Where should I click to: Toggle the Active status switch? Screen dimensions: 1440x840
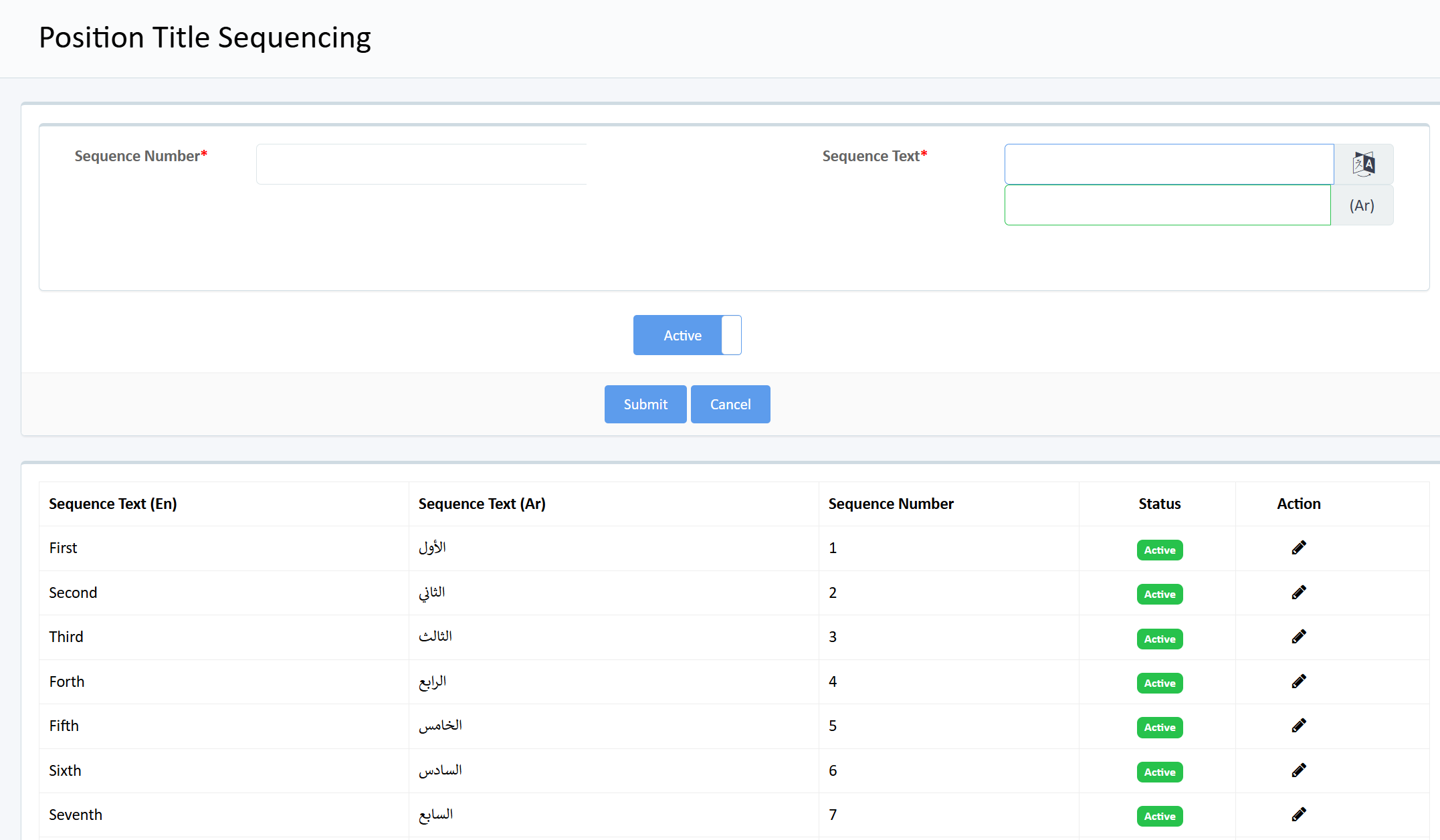point(687,335)
